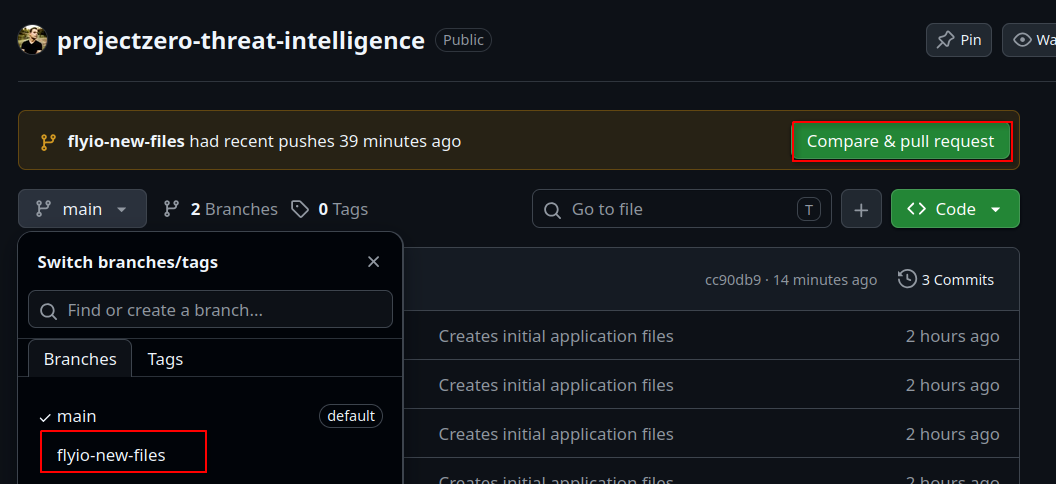Select the Branches tab
Image resolution: width=1056 pixels, height=484 pixels.
pyautogui.click(x=80, y=359)
